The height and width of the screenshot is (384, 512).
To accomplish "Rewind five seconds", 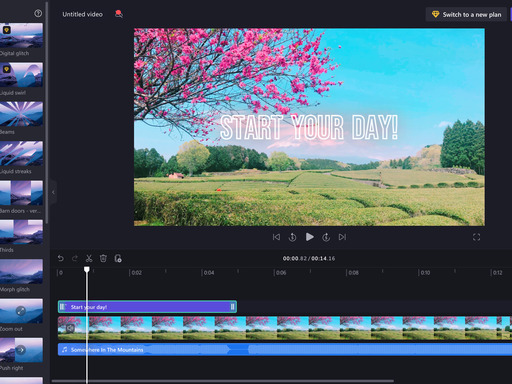I will click(292, 237).
